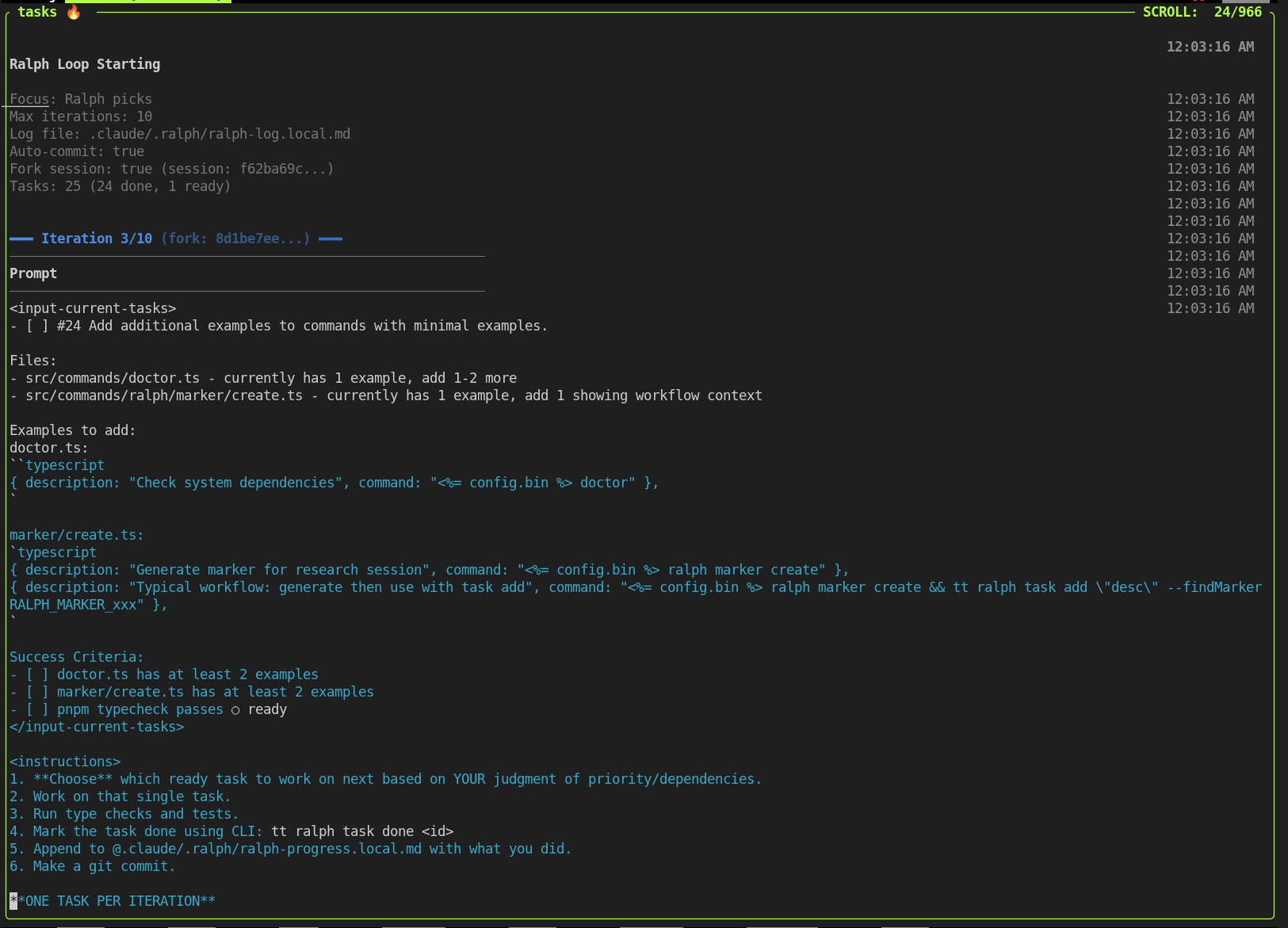This screenshot has width=1288, height=928.
Task: Click the SCROLL 24/966 position indicator
Action: click(1202, 12)
